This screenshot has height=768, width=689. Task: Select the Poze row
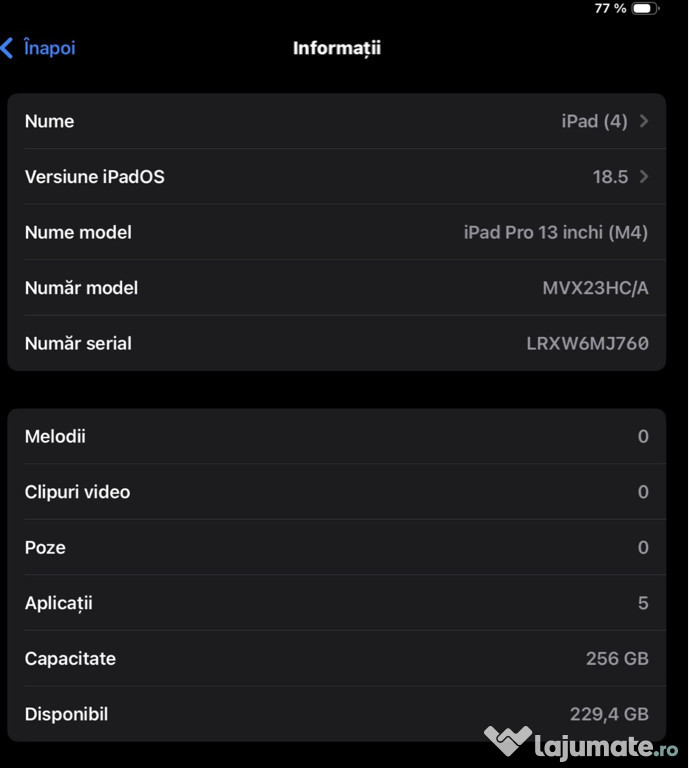pos(336,547)
